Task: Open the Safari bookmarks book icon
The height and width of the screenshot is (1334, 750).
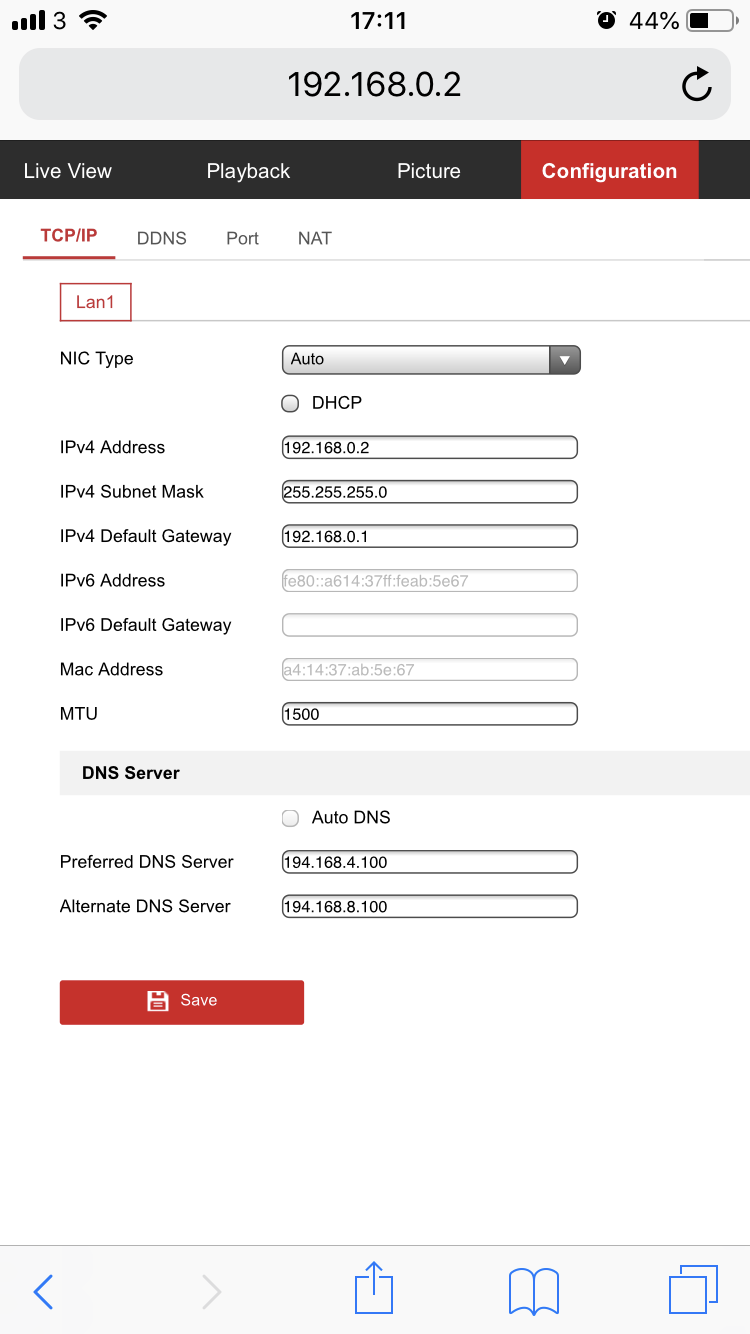Action: pos(534,1291)
